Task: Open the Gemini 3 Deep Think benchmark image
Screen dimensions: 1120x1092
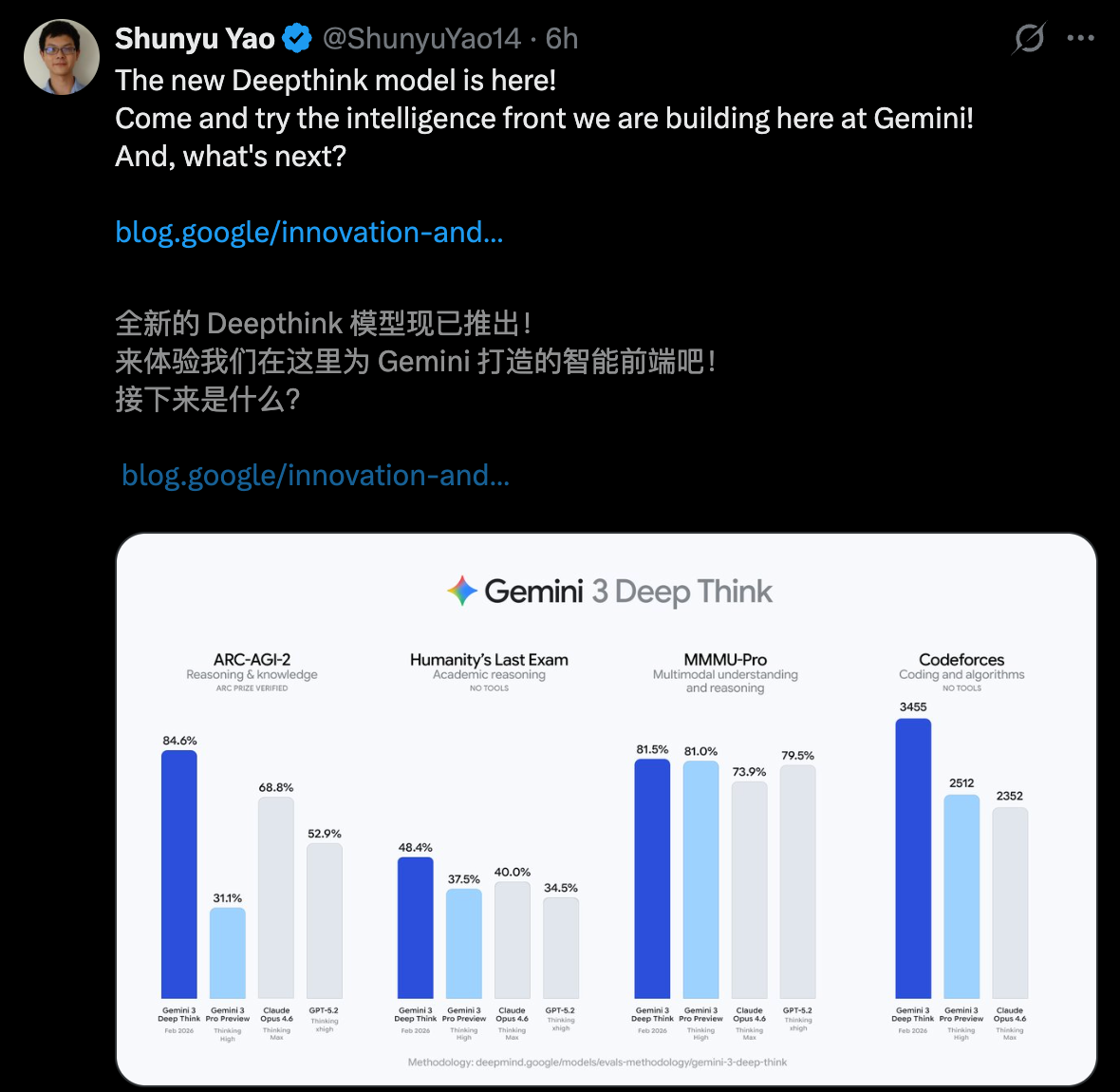Action: tap(607, 812)
